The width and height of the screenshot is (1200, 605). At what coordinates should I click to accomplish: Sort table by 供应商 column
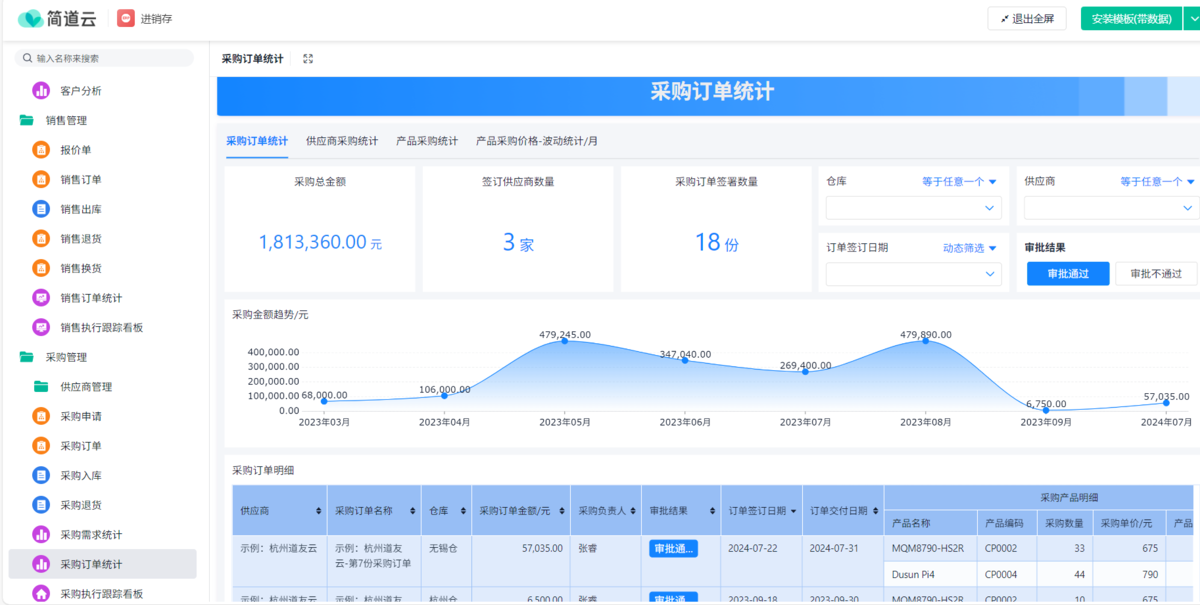coord(319,511)
